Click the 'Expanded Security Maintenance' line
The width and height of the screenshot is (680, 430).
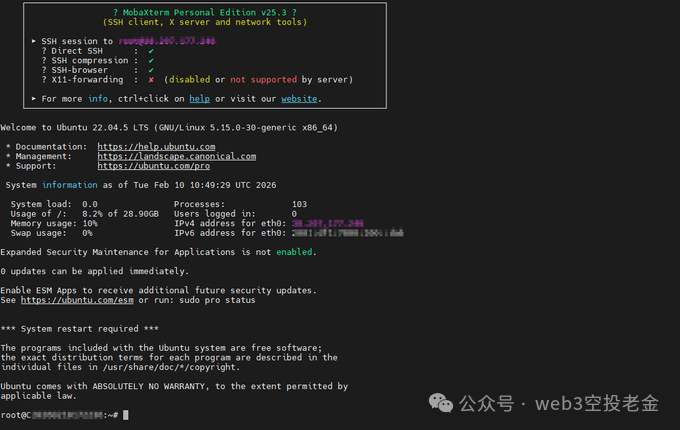pyautogui.click(x=159, y=252)
